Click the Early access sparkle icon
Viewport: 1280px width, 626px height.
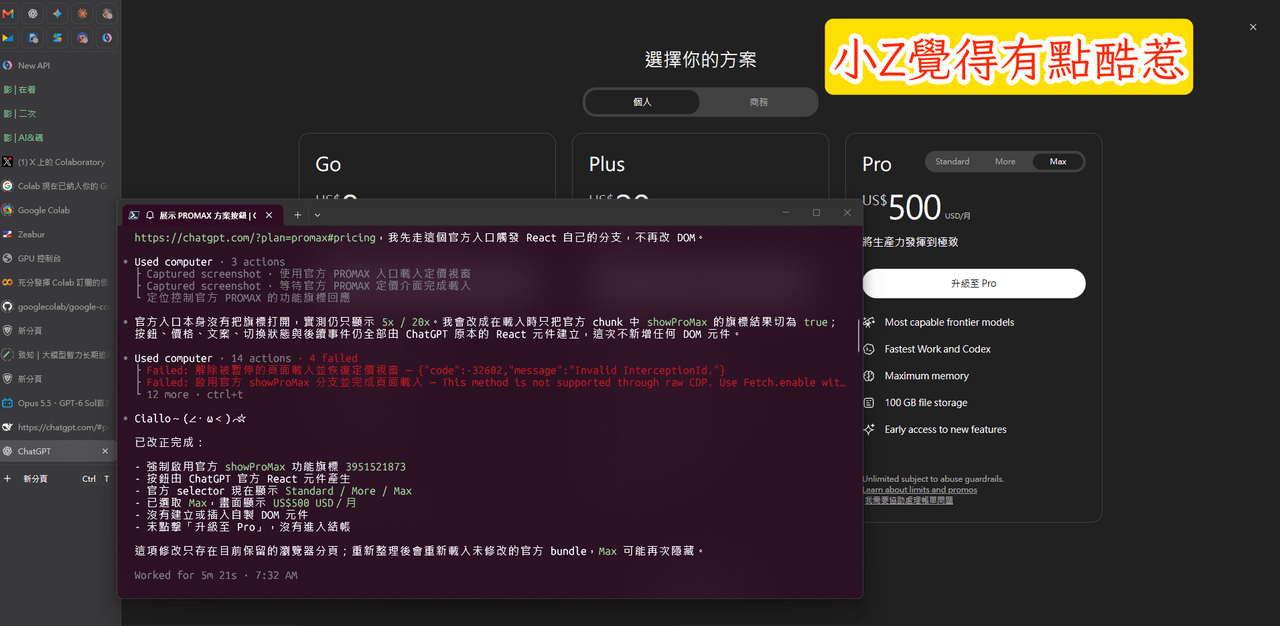click(869, 430)
